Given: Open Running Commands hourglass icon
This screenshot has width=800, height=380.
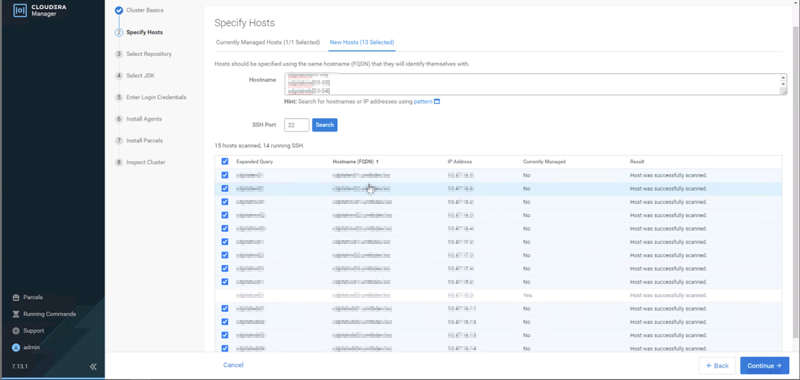Looking at the screenshot, I should 16,314.
